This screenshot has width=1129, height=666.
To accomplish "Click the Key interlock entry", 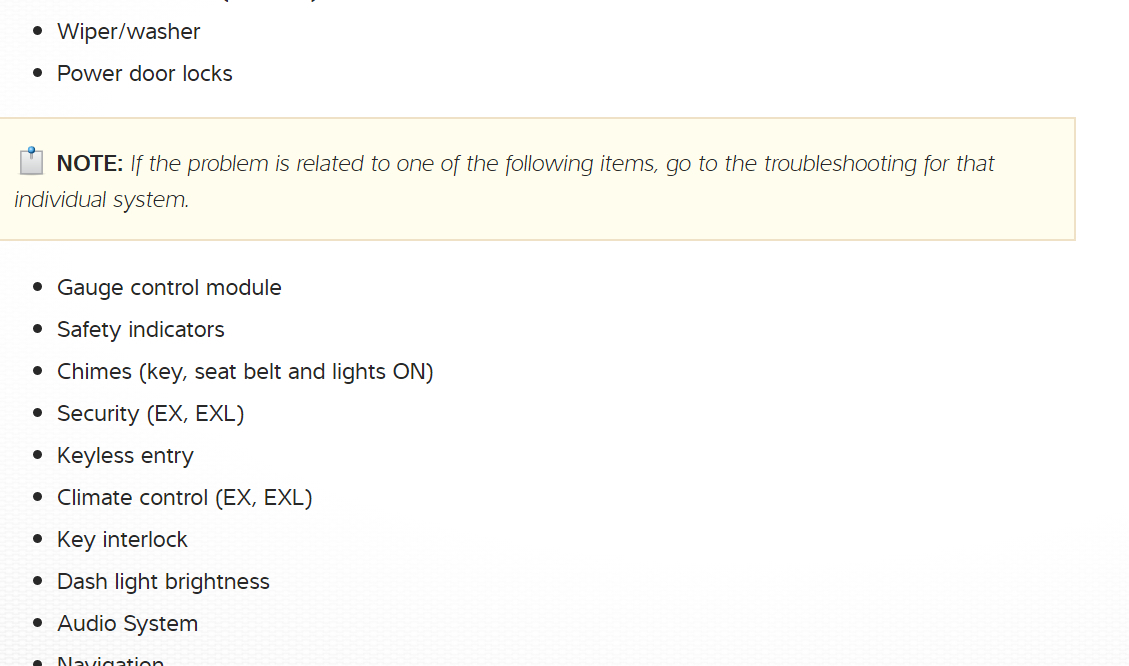I will click(x=122, y=540).
